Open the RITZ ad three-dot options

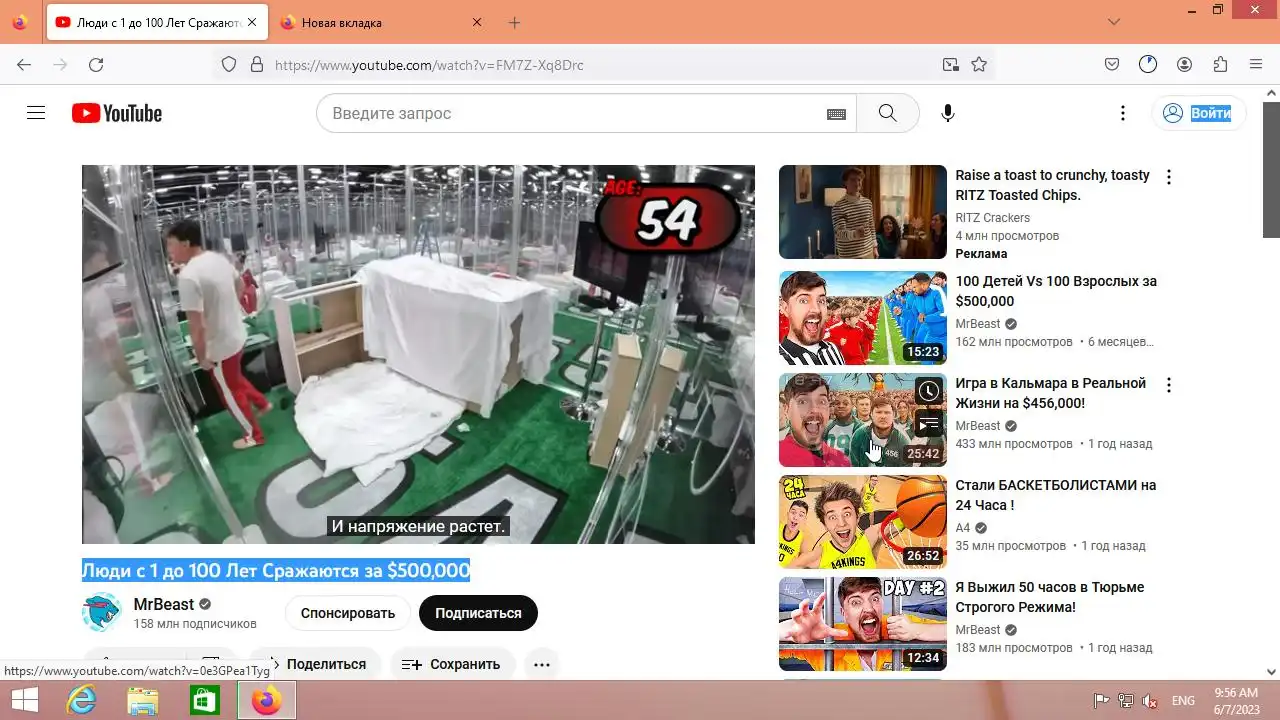click(1168, 177)
